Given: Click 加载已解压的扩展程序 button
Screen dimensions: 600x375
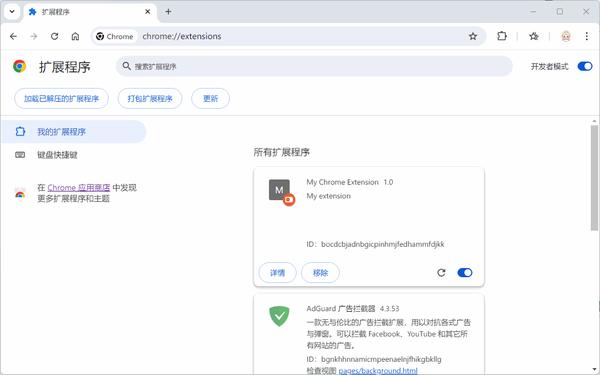Looking at the screenshot, I should (x=61, y=99).
